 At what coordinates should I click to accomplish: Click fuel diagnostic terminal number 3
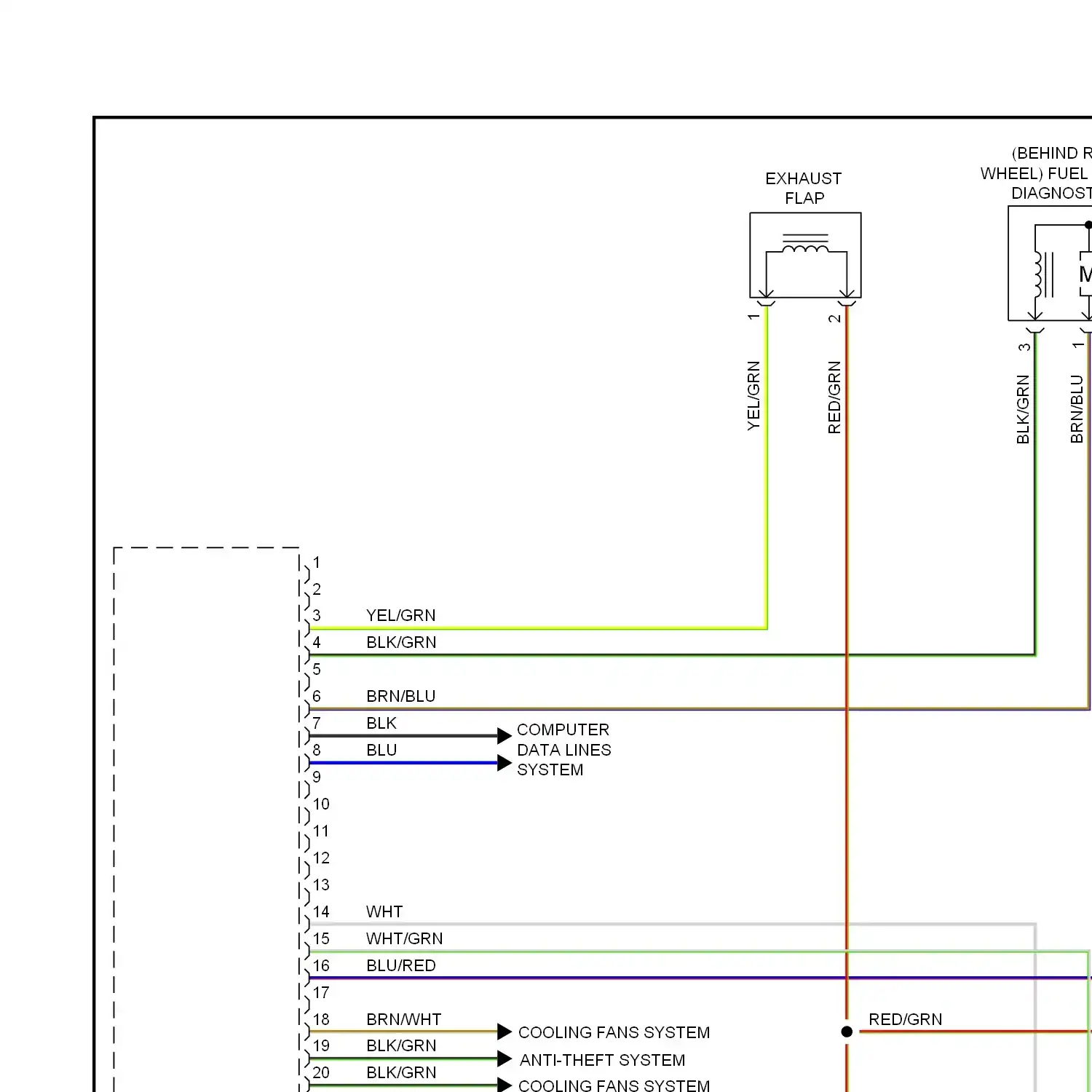(1024, 347)
